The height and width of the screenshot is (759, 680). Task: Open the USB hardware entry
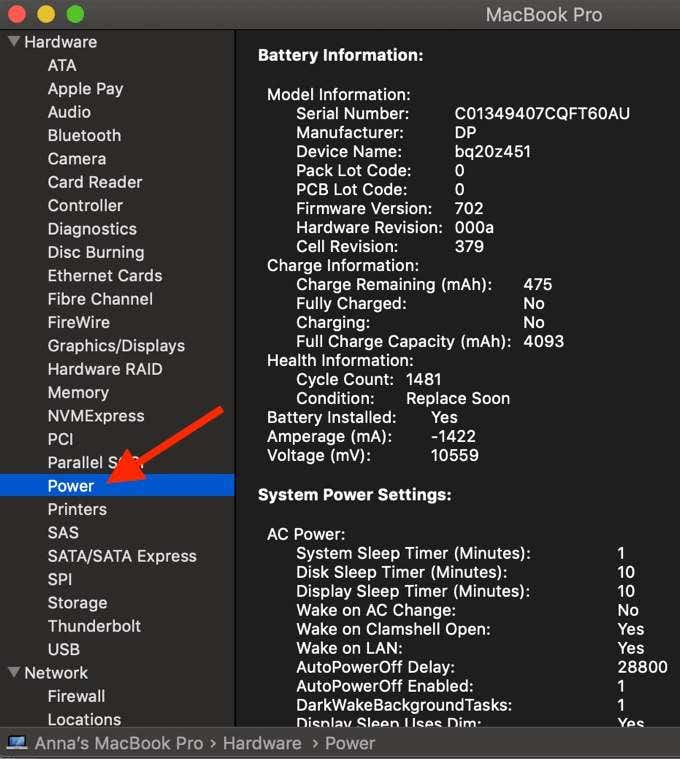(64, 650)
